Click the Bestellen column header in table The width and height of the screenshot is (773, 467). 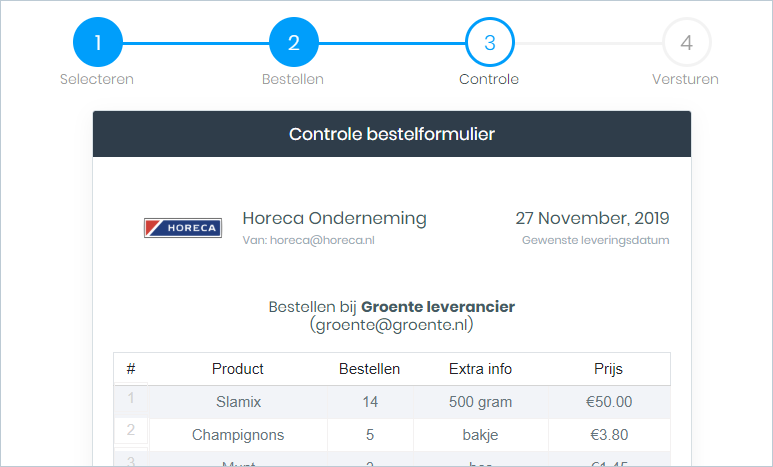(x=370, y=369)
